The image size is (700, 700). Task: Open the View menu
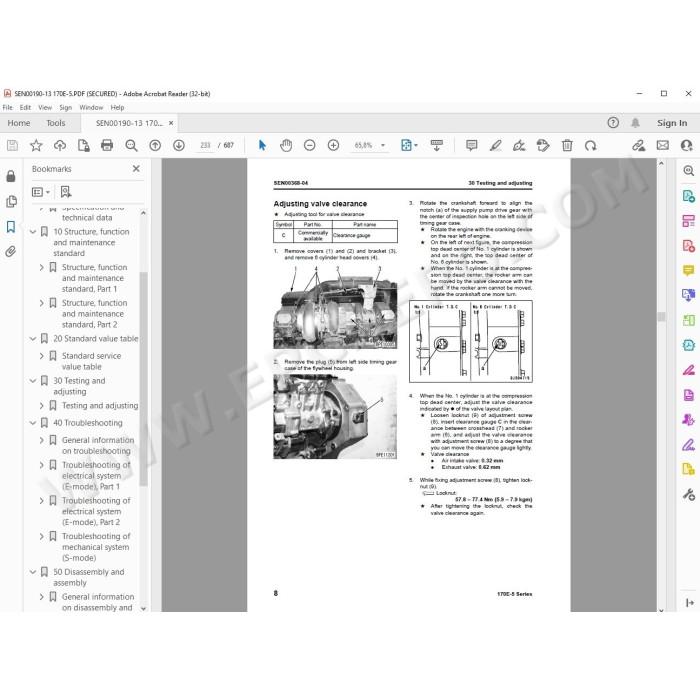pos(45,107)
